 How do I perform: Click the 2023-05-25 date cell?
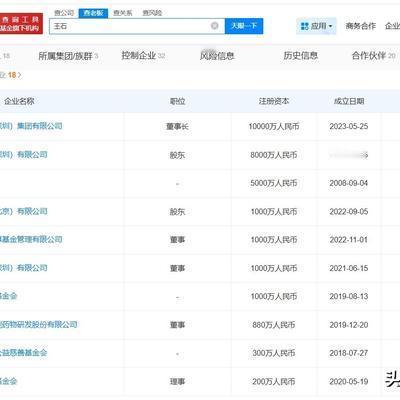click(x=349, y=127)
